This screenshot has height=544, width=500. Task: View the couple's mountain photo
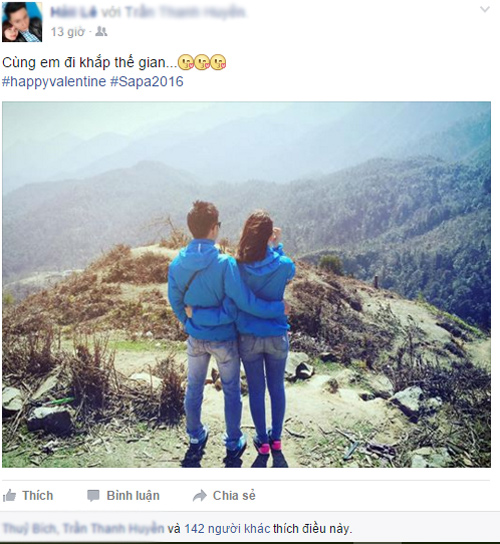click(x=246, y=284)
